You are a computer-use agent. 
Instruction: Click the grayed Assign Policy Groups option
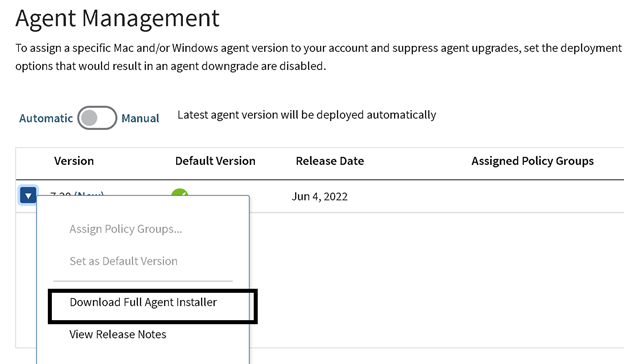(x=126, y=229)
